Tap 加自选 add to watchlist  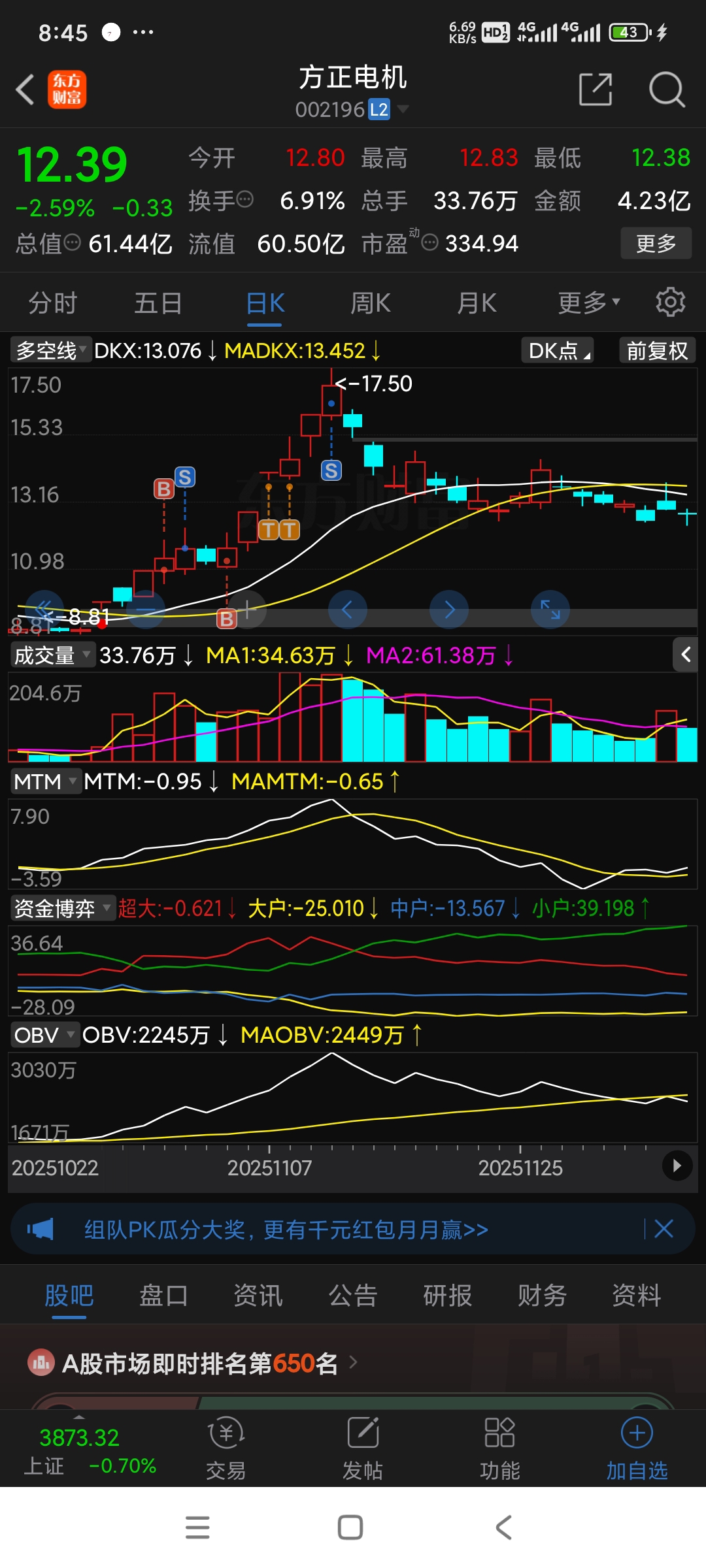coord(637,1448)
